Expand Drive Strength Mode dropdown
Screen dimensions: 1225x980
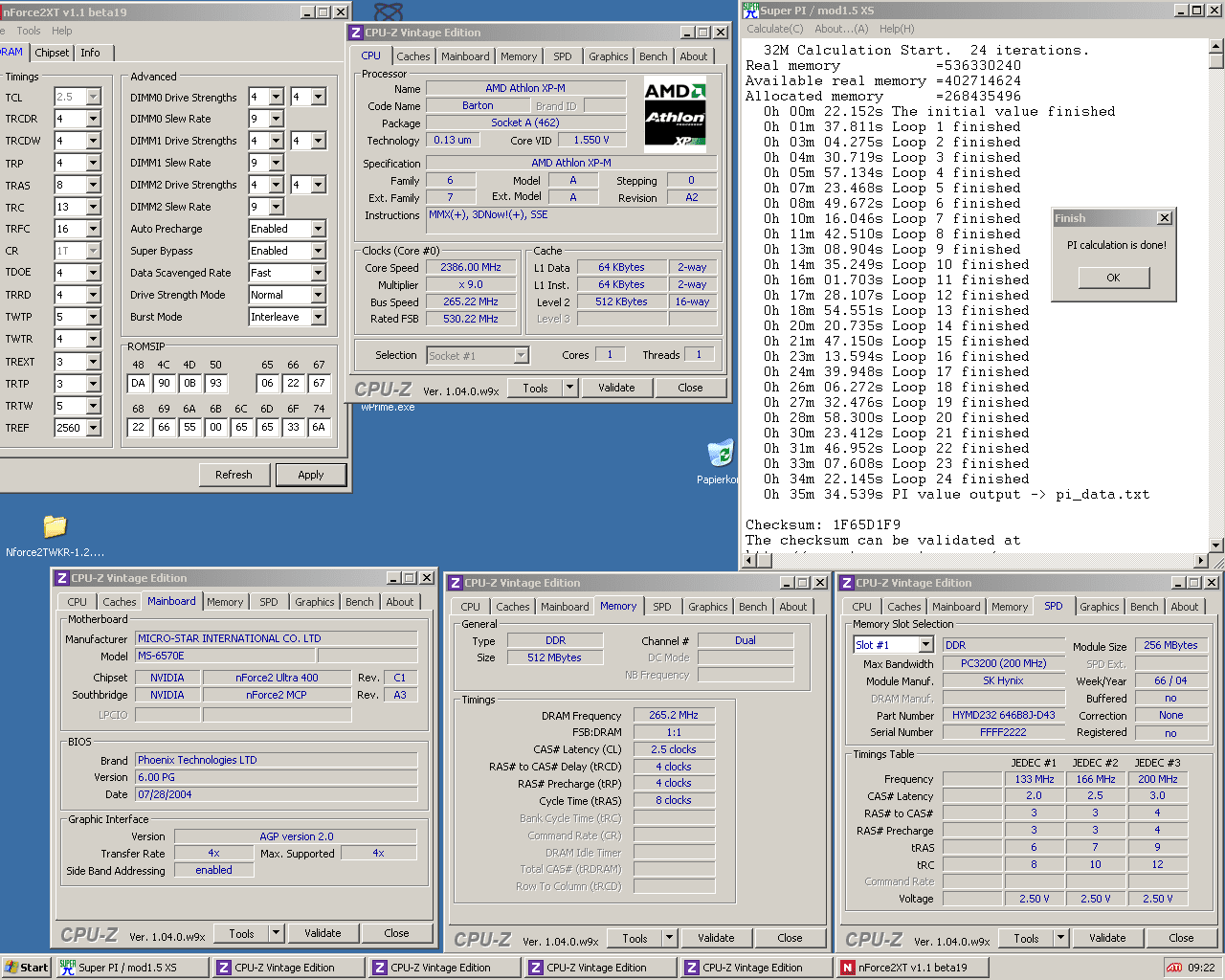tap(318, 295)
